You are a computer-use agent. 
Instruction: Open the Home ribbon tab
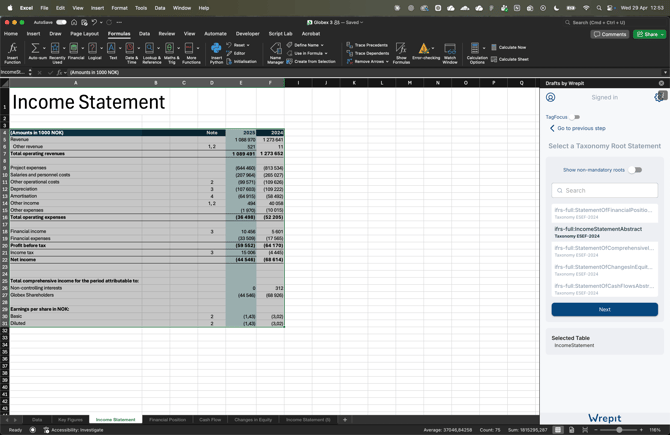[x=11, y=34]
